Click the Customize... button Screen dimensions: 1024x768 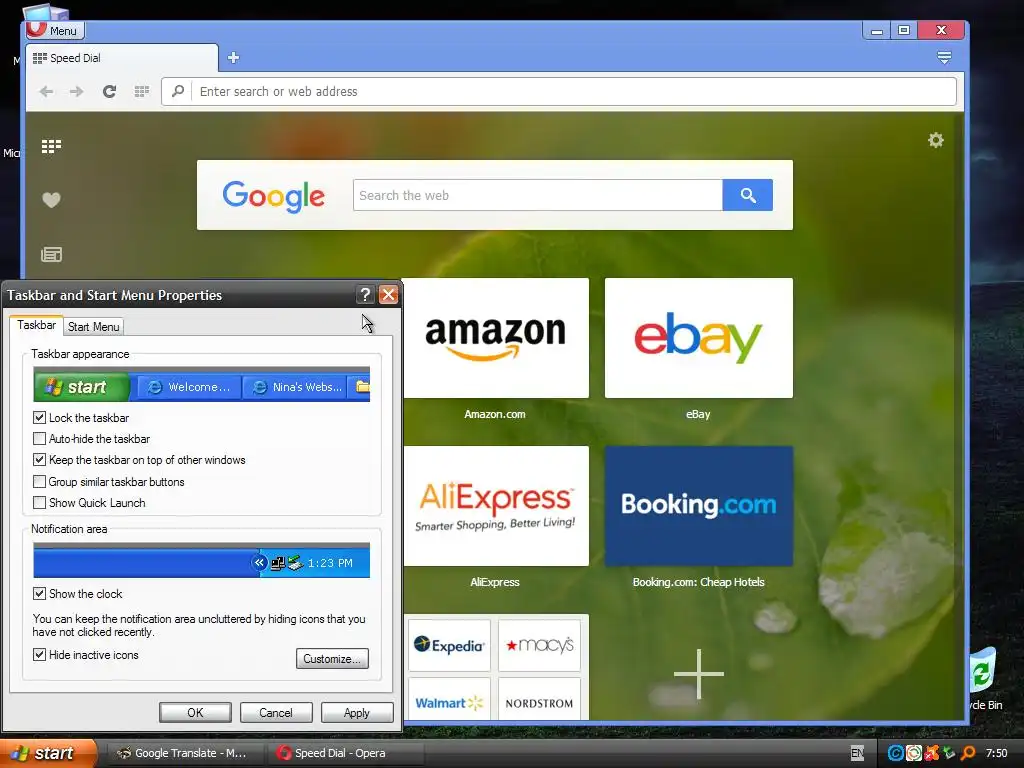tap(332, 658)
